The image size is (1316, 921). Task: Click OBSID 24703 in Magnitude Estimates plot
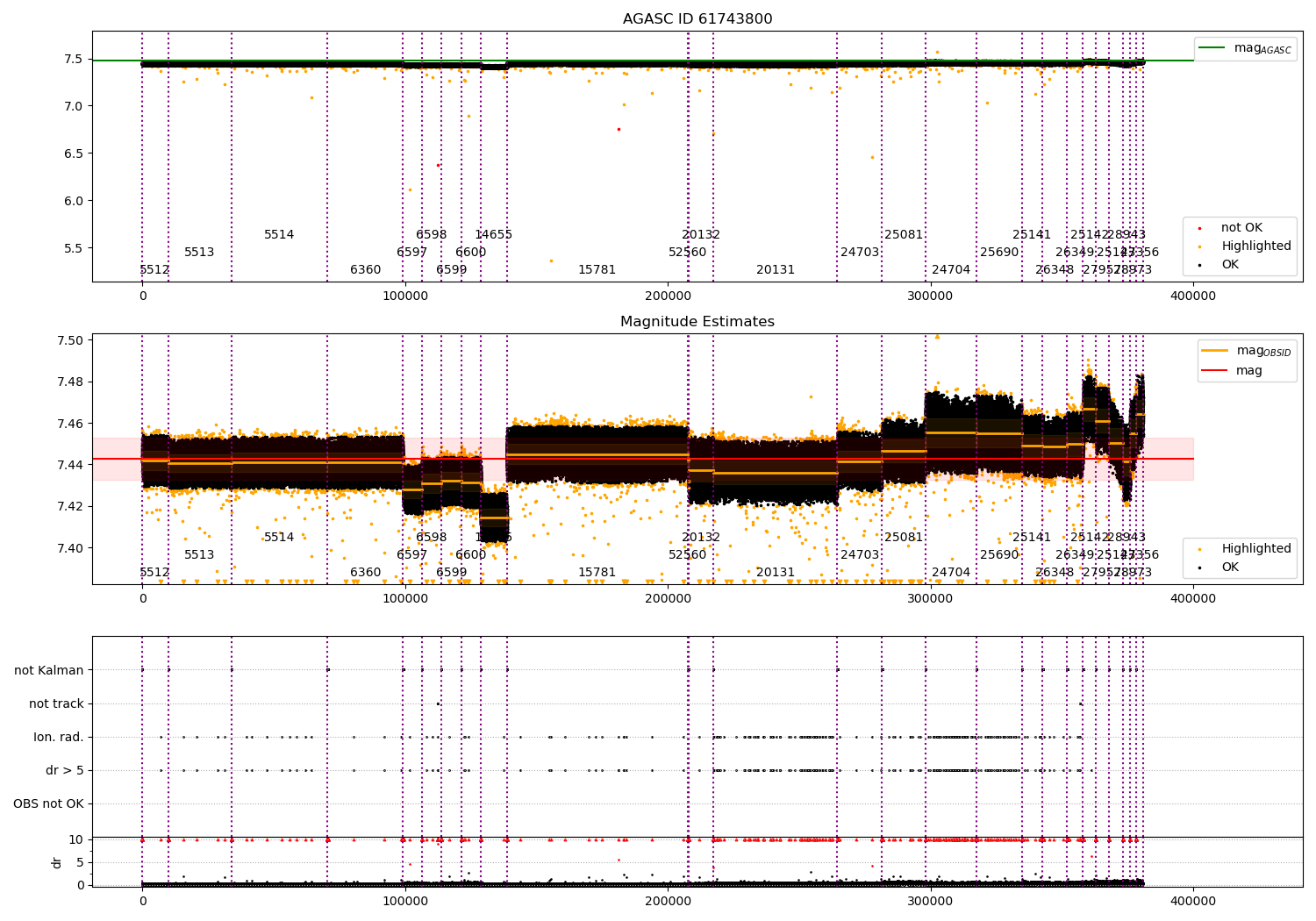(860, 554)
